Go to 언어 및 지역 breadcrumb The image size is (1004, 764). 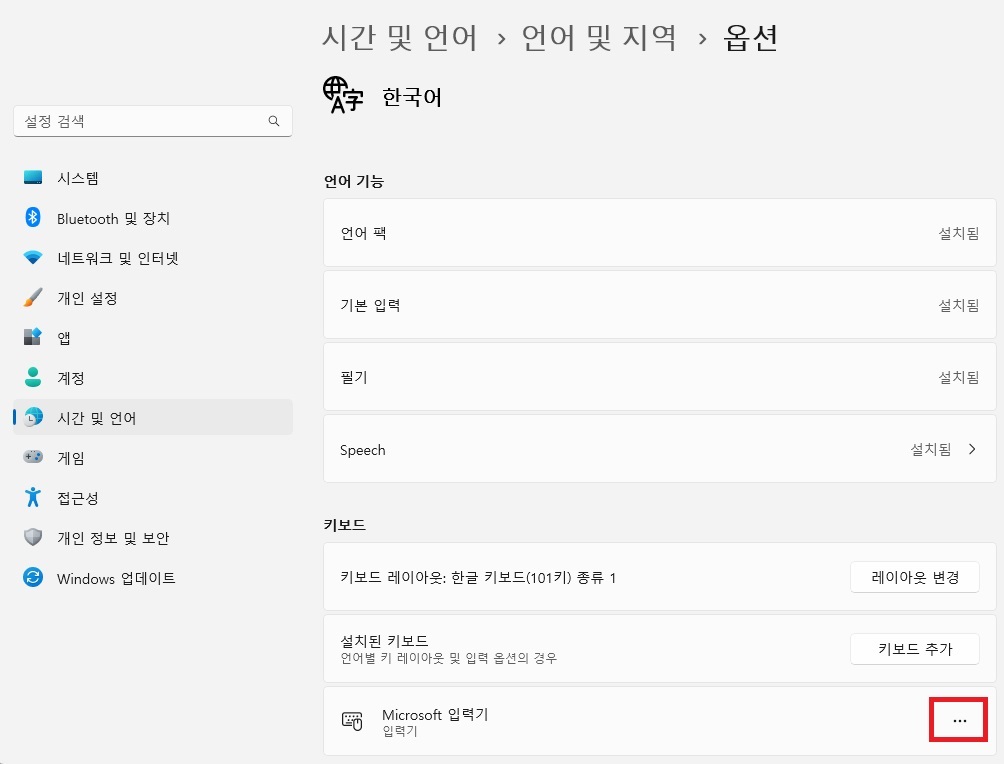[x=599, y=37]
